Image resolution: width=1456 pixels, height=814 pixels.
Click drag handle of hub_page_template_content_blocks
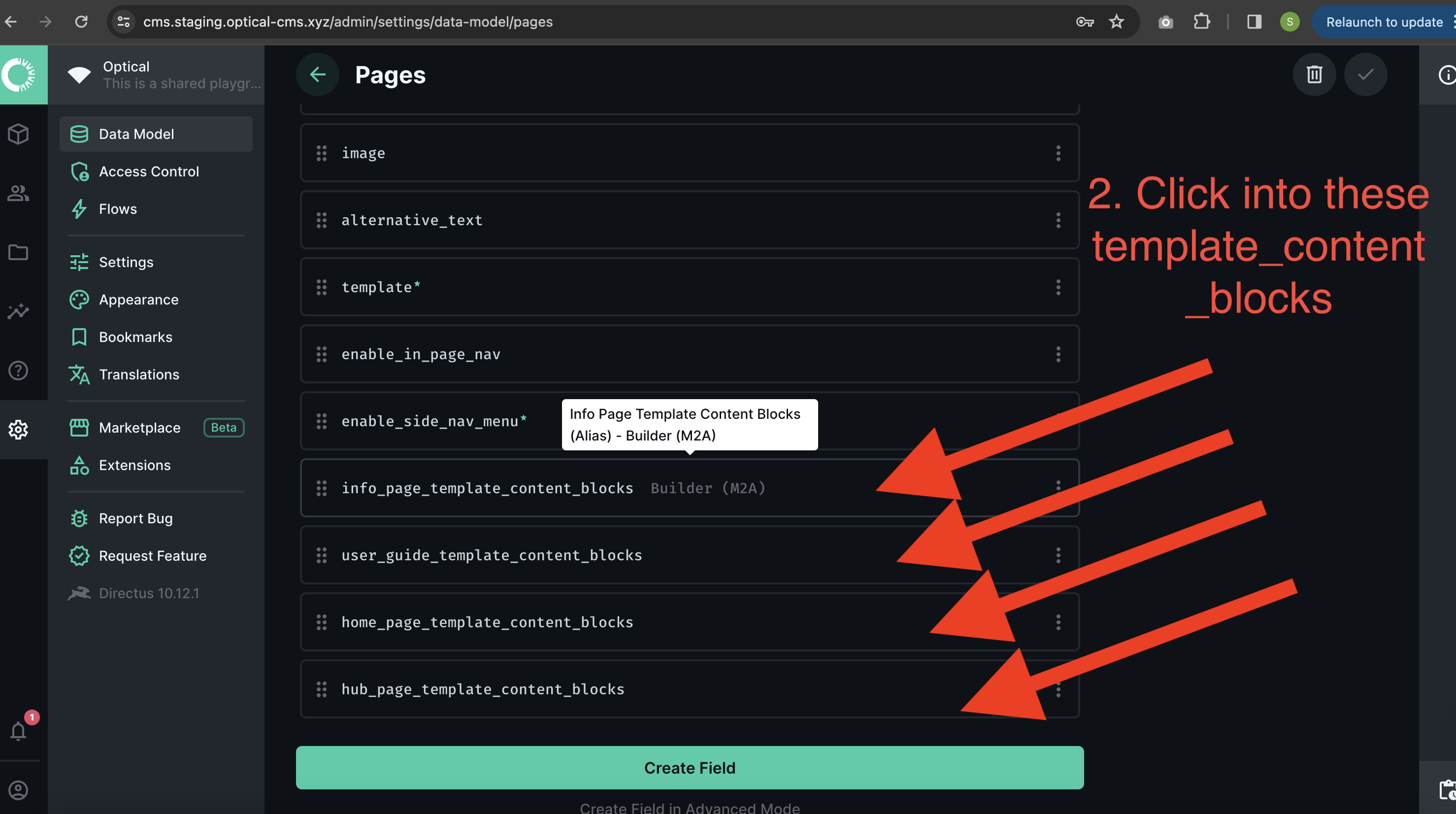(322, 689)
